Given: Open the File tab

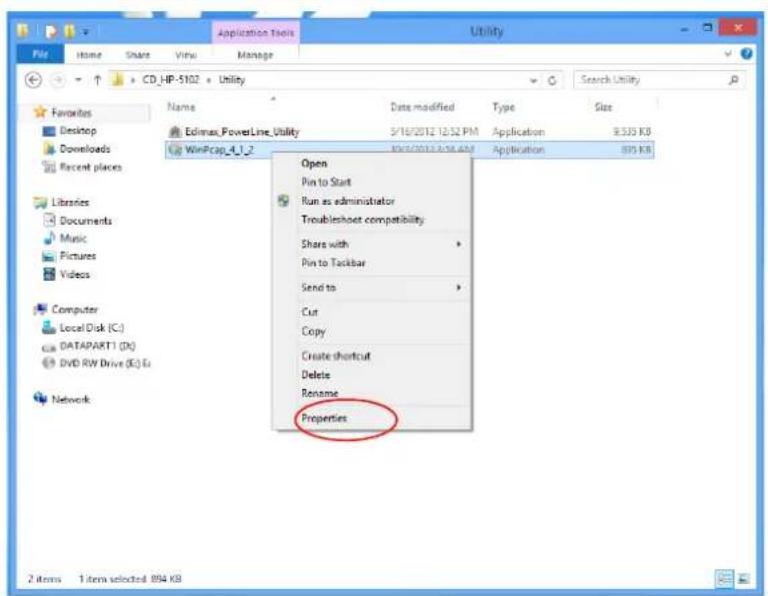Looking at the screenshot, I should click(x=40, y=54).
